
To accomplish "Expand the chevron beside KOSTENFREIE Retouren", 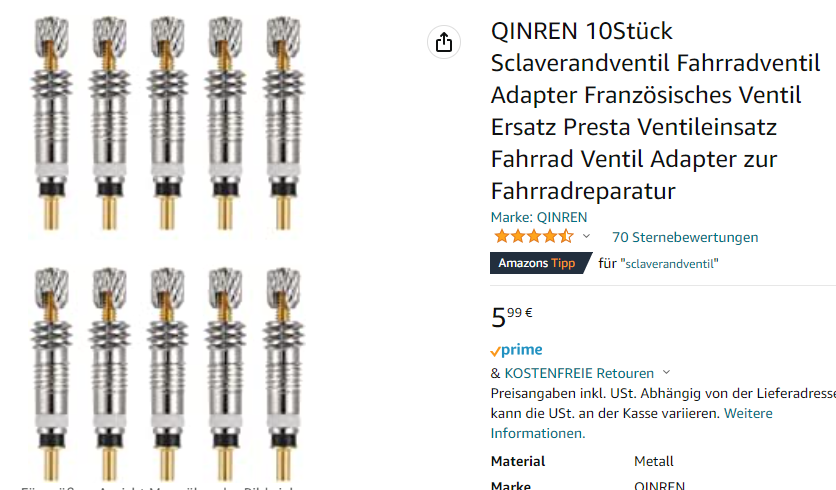I will pos(666,372).
